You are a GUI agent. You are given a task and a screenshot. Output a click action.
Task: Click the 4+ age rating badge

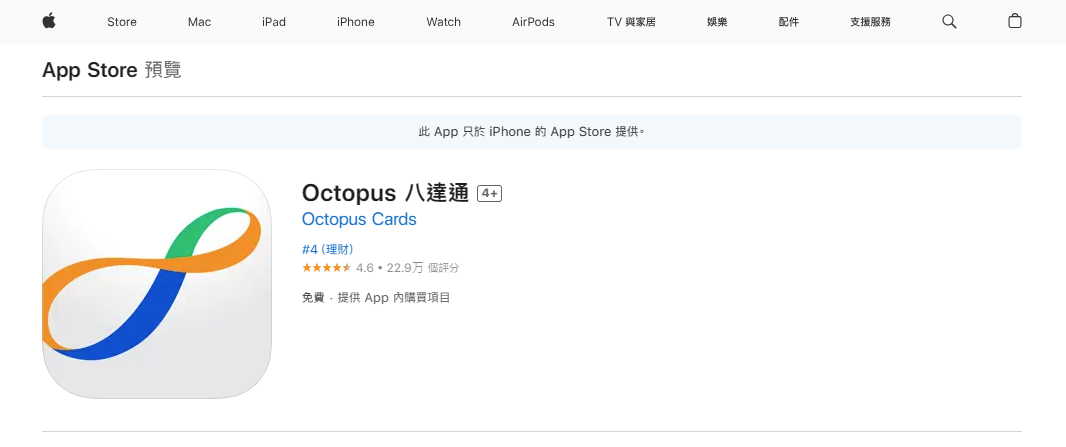489,194
